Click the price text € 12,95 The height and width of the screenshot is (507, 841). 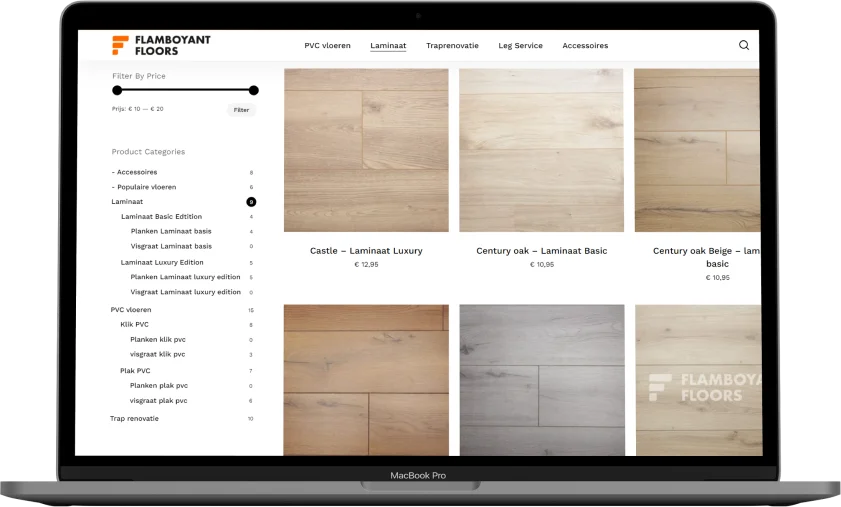pos(366,264)
